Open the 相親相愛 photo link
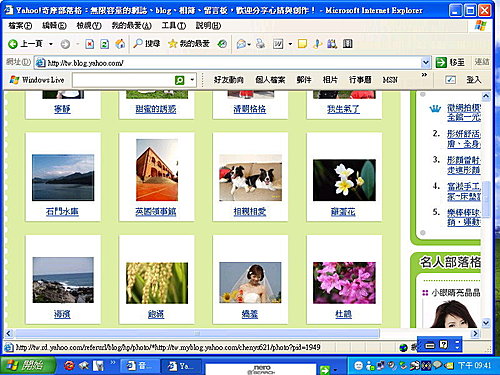 point(250,212)
